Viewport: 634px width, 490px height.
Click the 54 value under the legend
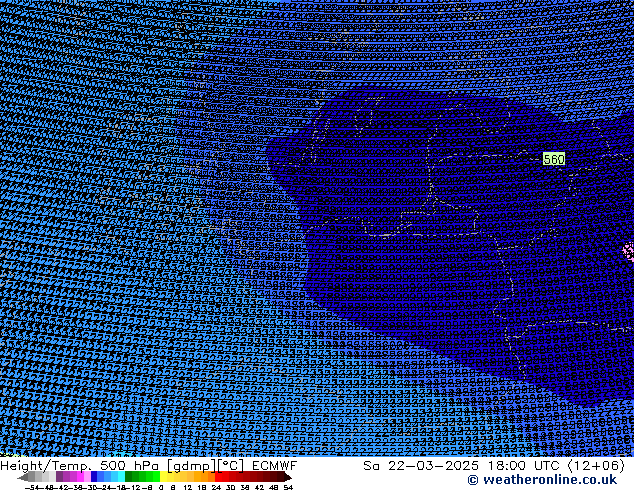click(x=289, y=487)
